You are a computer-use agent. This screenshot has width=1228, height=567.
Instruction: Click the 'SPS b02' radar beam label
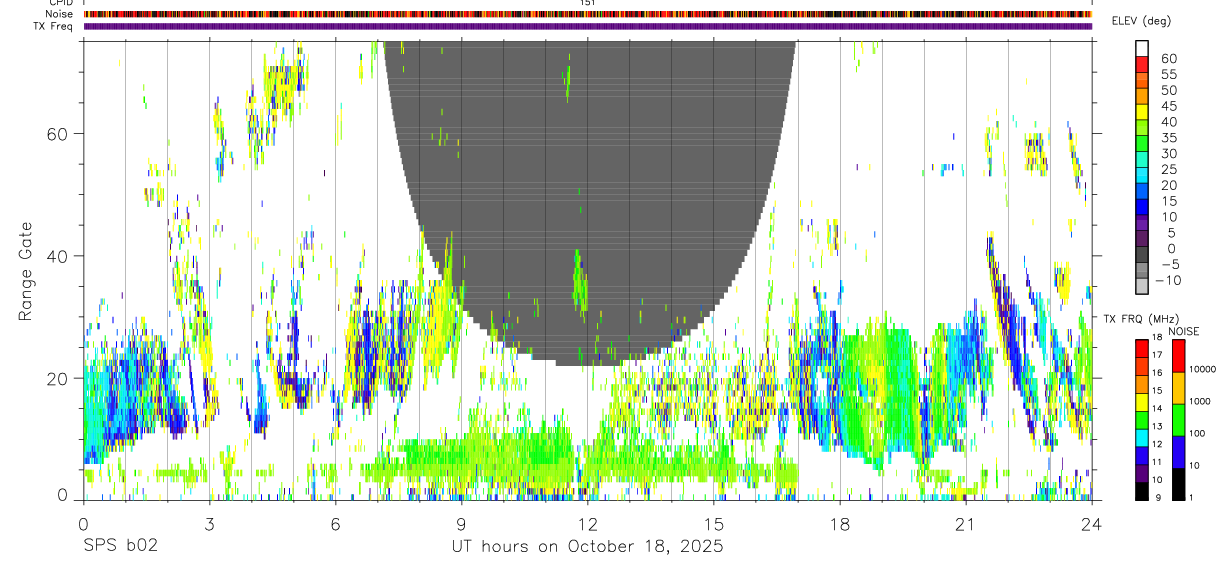click(x=120, y=546)
